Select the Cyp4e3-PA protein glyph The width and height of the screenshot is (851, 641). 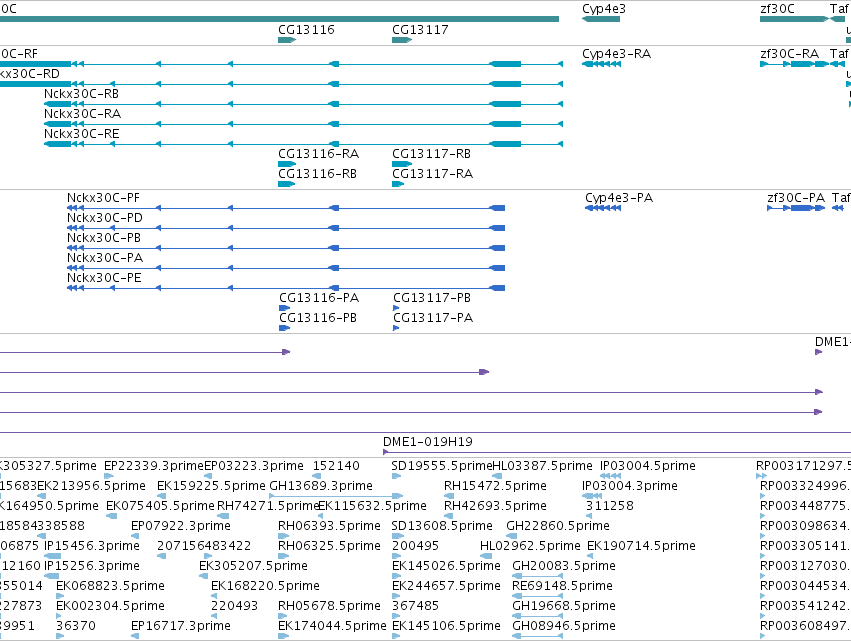pyautogui.click(x=603, y=208)
